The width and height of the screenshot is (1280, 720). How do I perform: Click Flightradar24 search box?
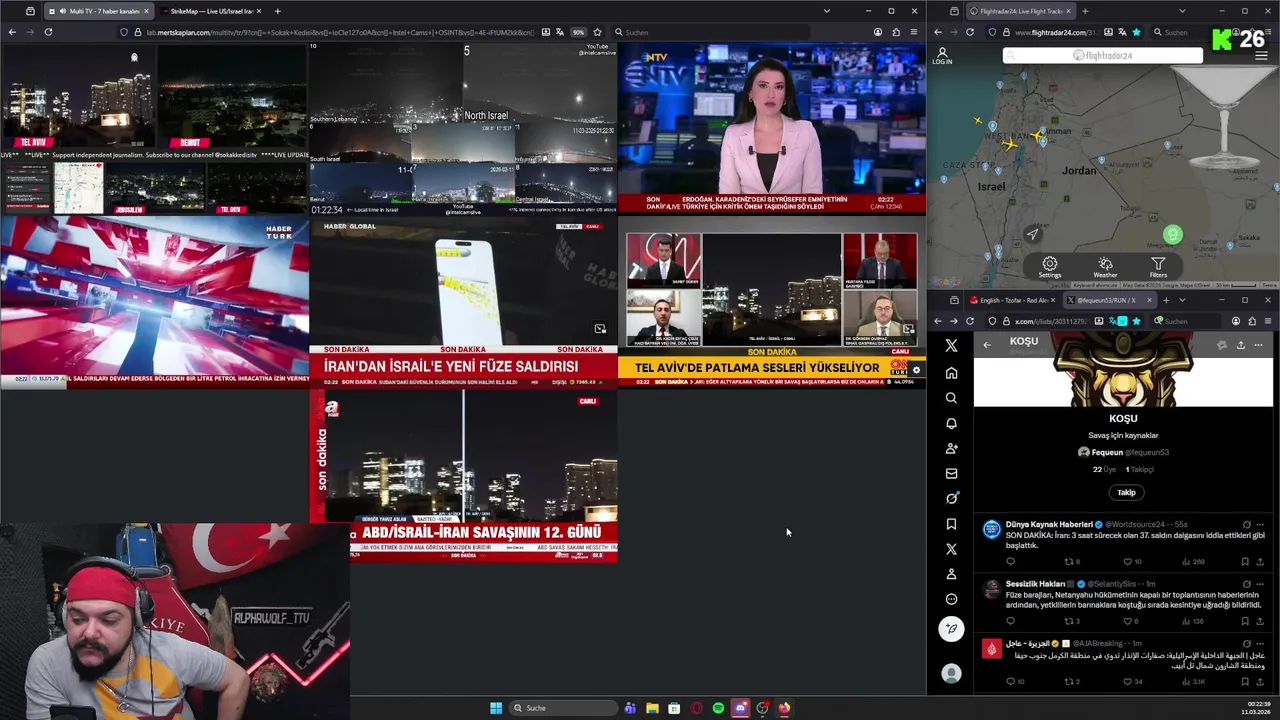(1103, 56)
